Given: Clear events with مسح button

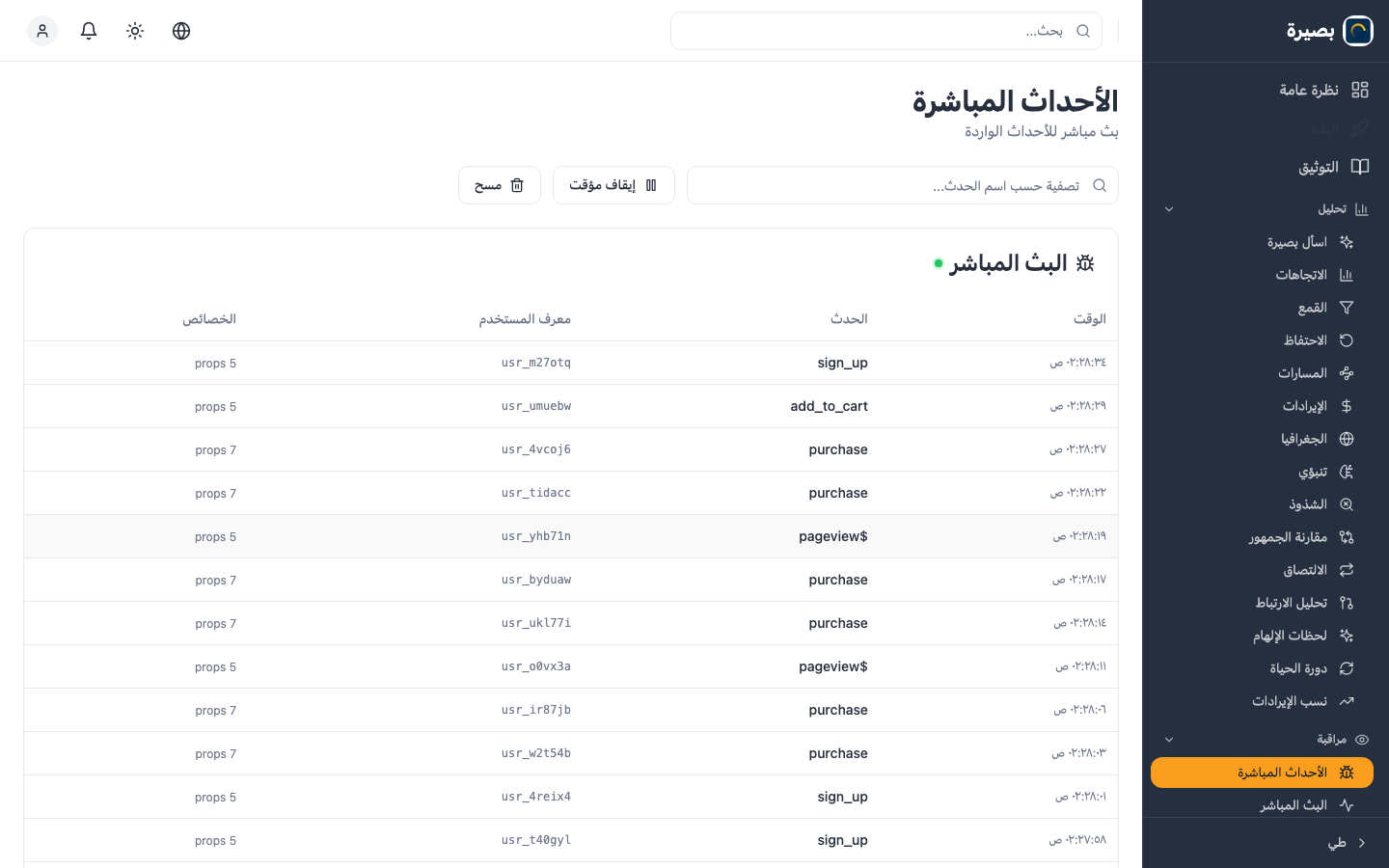Looking at the screenshot, I should [x=500, y=185].
